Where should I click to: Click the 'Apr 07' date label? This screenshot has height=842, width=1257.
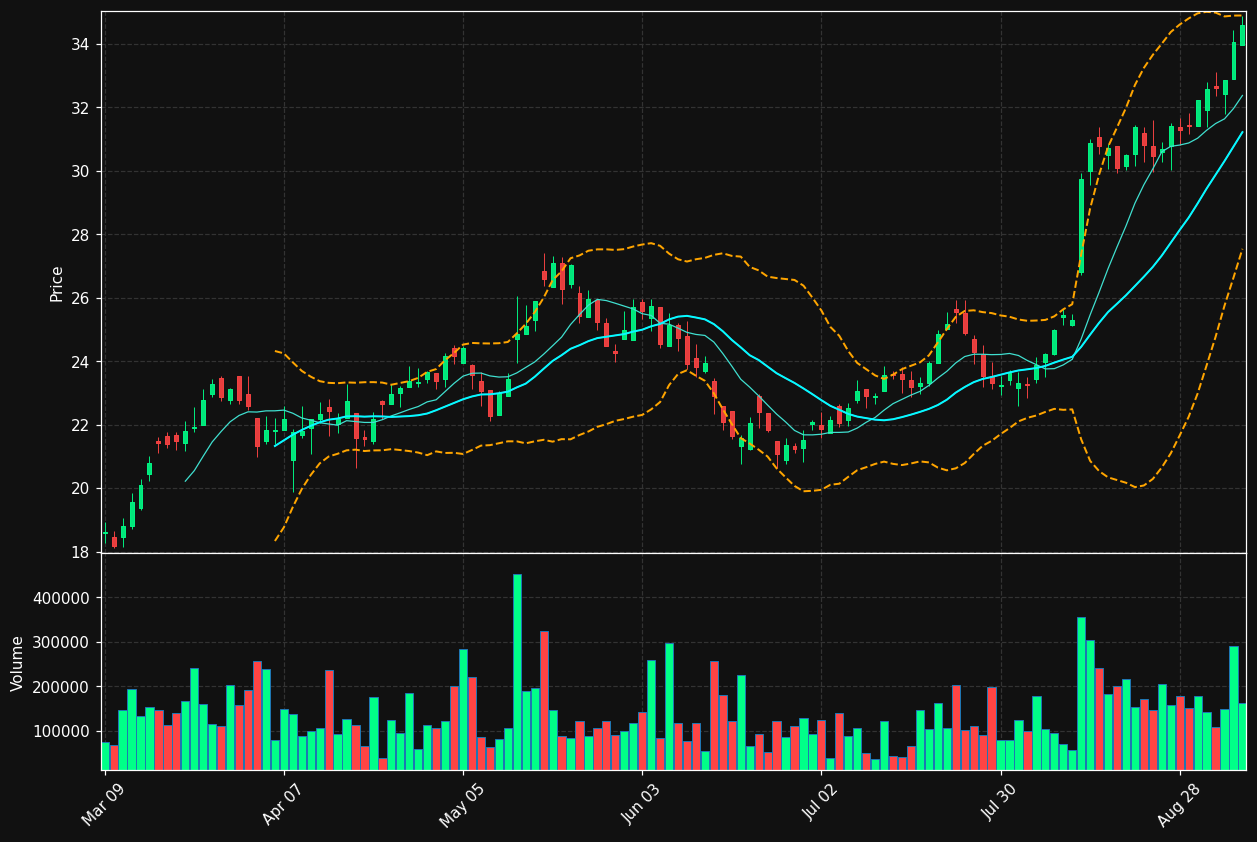tap(281, 802)
